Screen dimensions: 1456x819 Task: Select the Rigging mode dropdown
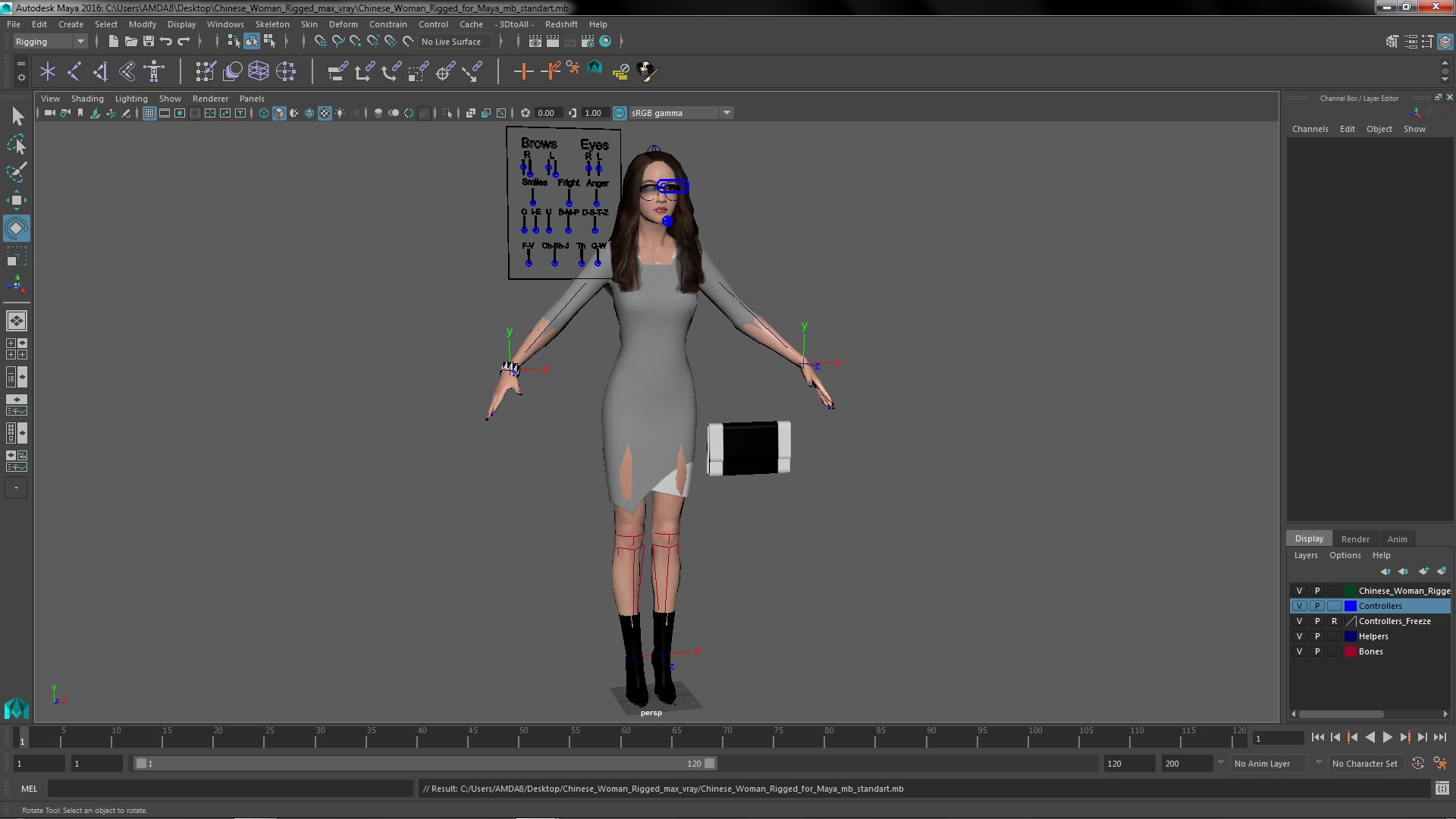coord(48,41)
